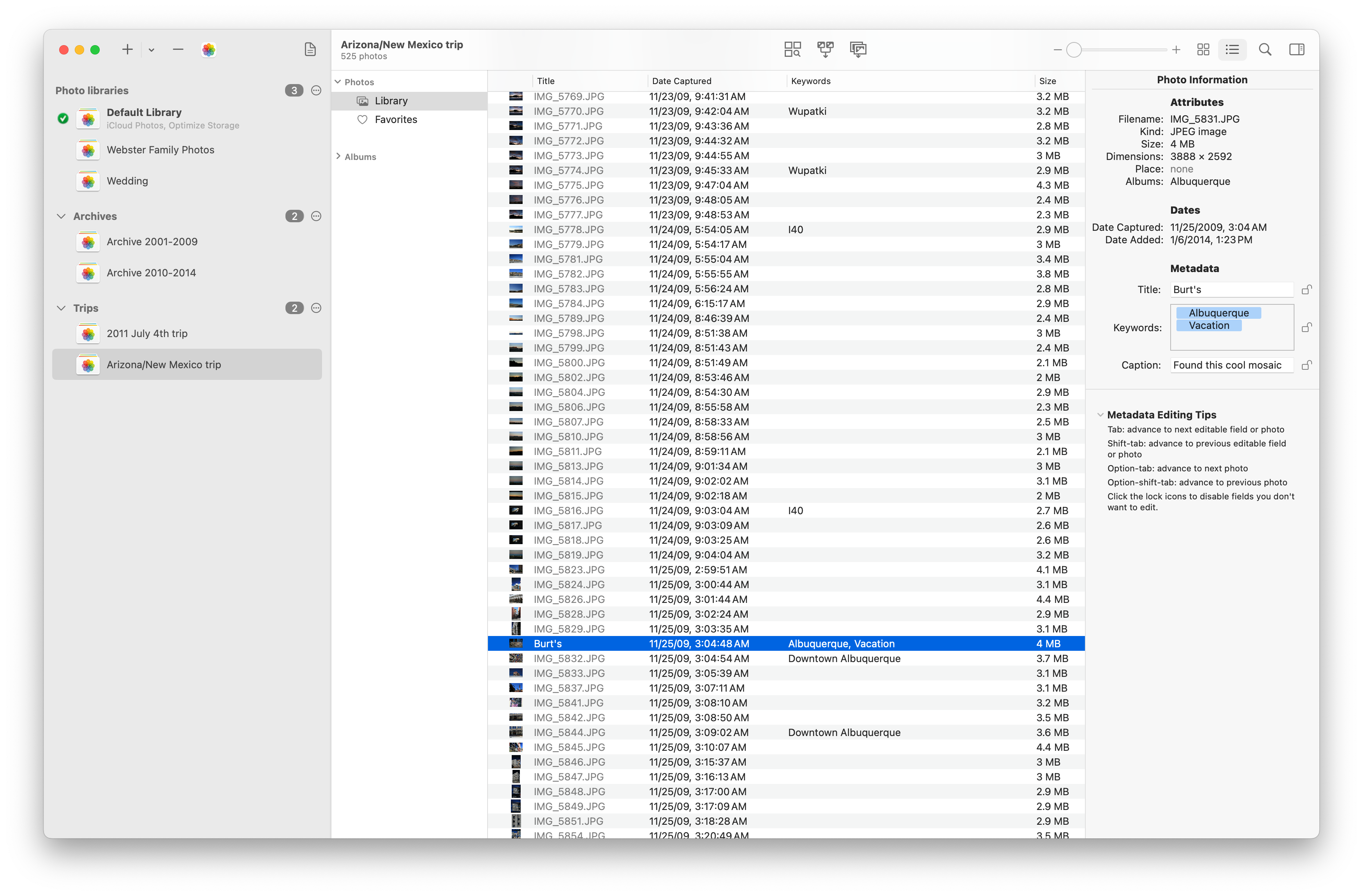Click the Title text field containing Burt's

(x=1231, y=290)
